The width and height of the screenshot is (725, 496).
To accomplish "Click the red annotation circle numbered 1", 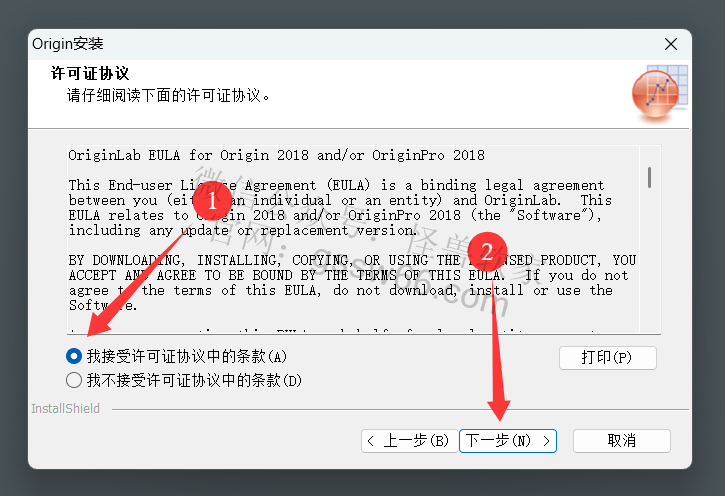I will click(212, 201).
